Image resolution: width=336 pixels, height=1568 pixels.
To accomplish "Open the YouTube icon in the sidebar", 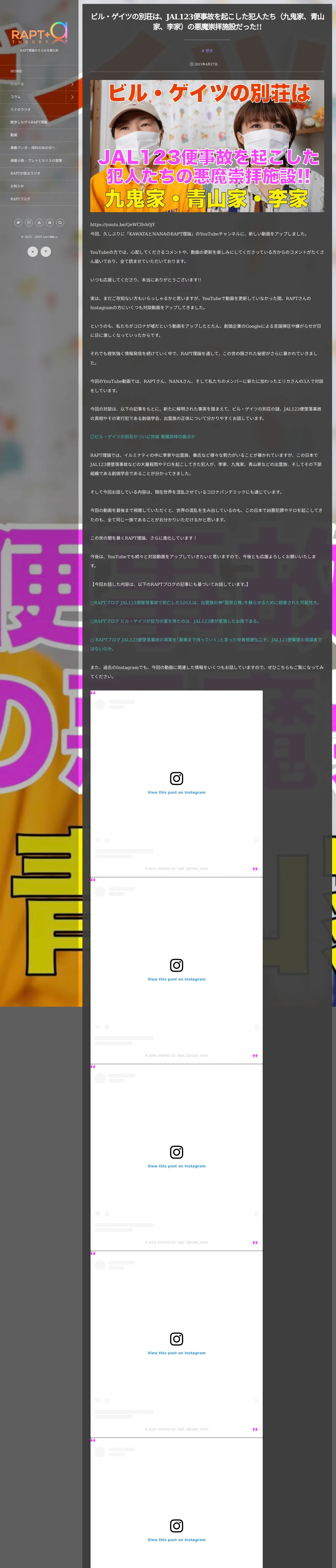I will point(39,223).
